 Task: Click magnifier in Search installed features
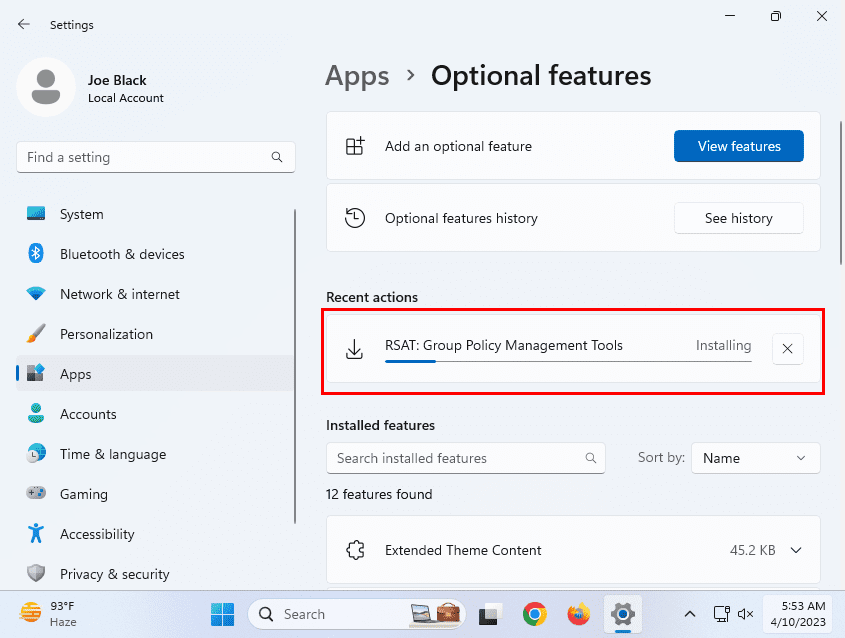[x=591, y=458]
